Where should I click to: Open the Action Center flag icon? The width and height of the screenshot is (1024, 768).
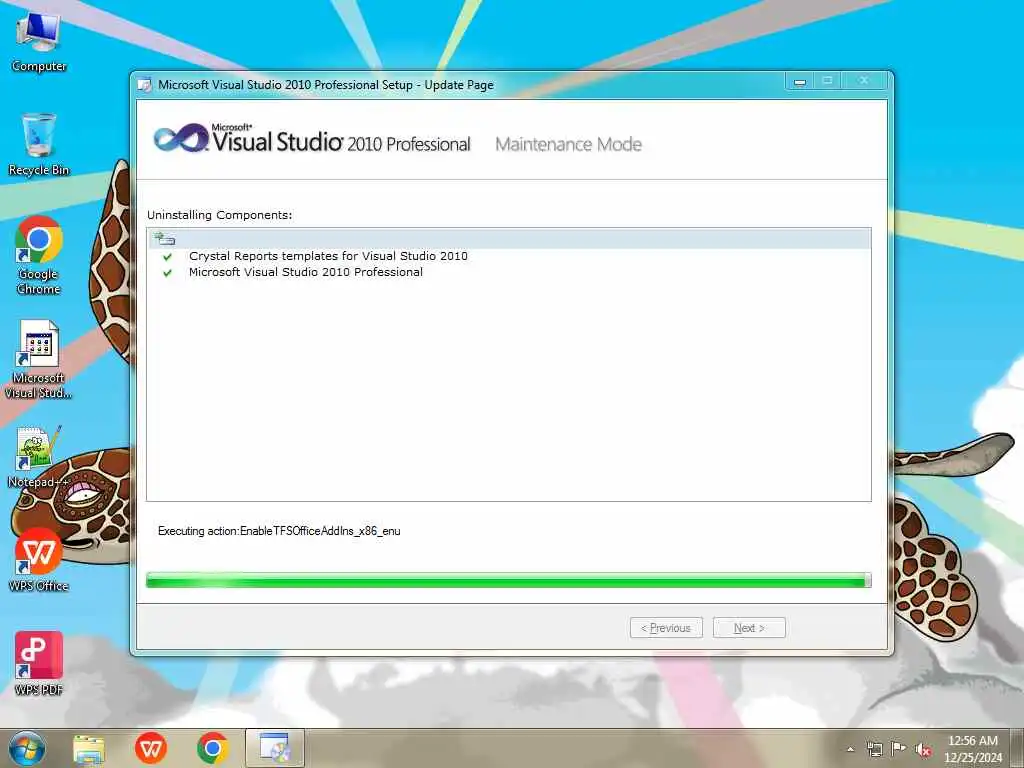pyautogui.click(x=899, y=749)
